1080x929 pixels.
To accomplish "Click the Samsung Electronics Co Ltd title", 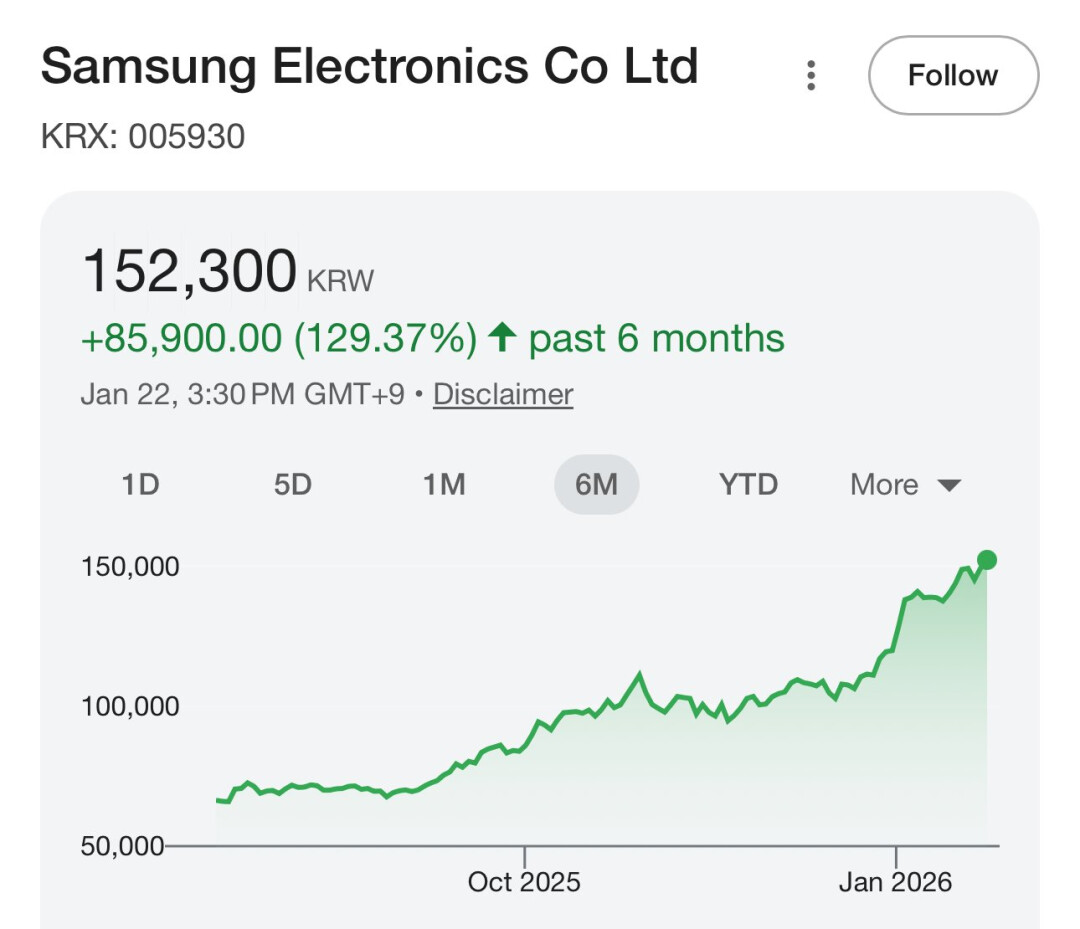I will (x=369, y=68).
